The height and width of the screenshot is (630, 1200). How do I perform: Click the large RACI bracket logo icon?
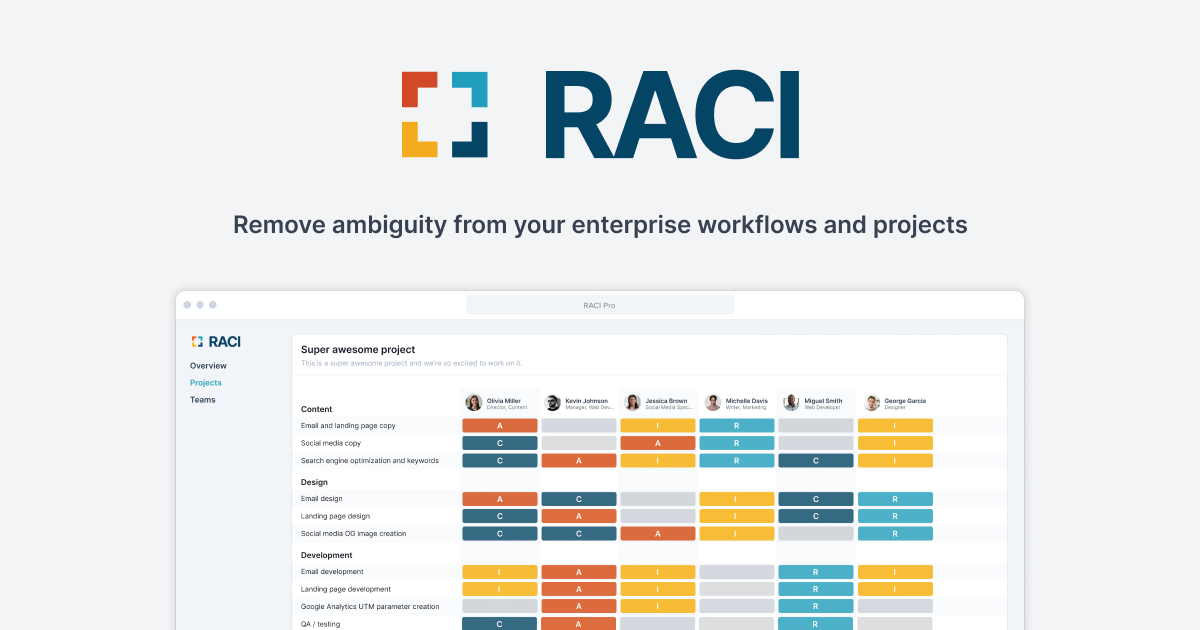(x=445, y=115)
